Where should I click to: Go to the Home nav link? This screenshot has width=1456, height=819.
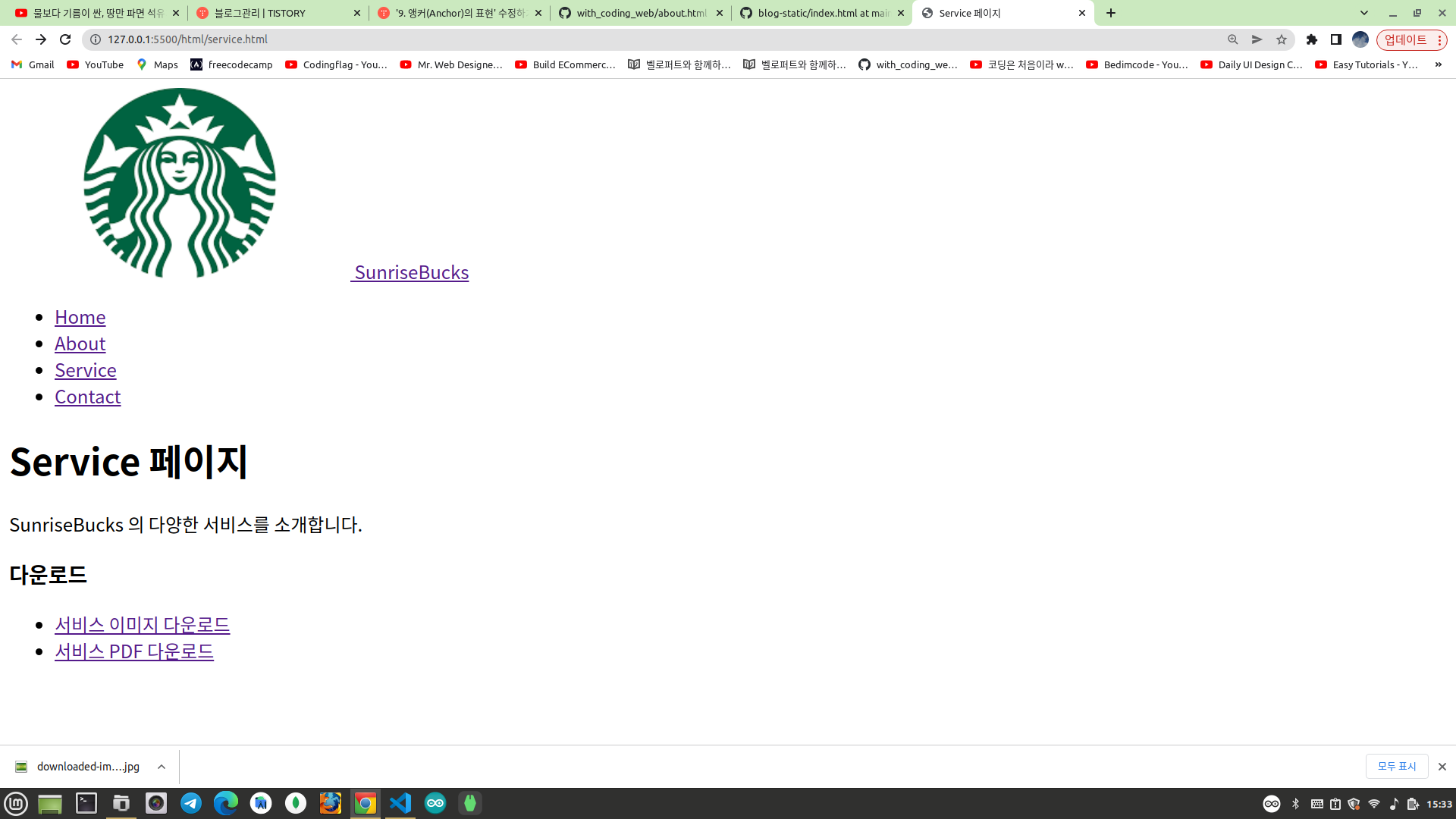[80, 317]
